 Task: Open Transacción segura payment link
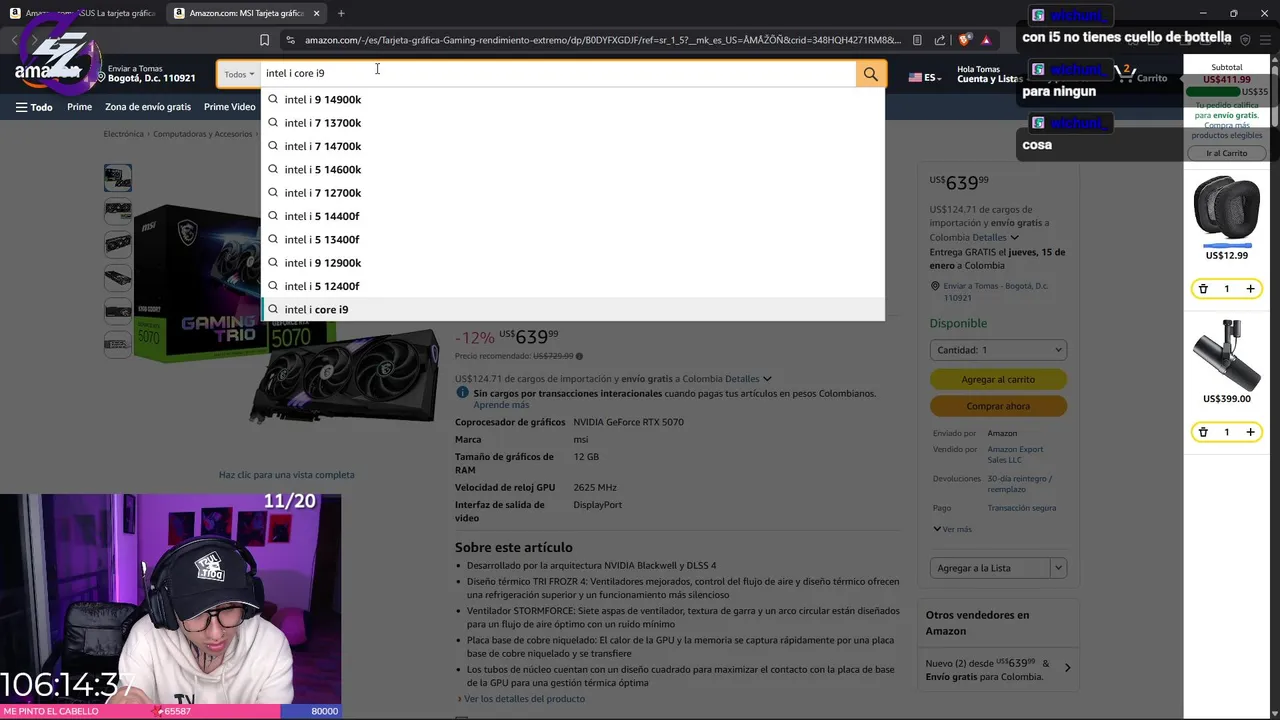pos(1021,508)
